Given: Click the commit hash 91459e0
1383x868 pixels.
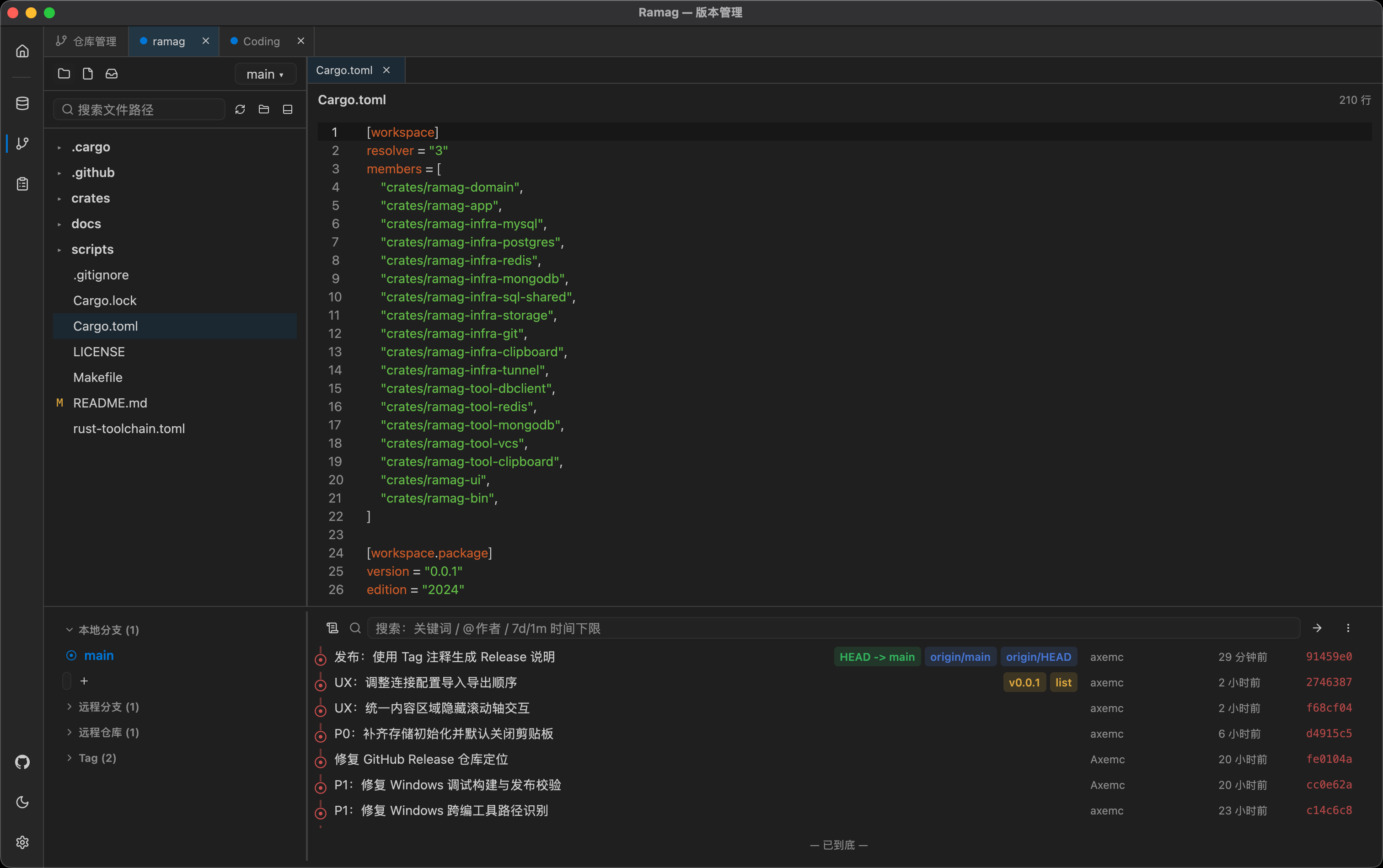Looking at the screenshot, I should tap(1329, 657).
